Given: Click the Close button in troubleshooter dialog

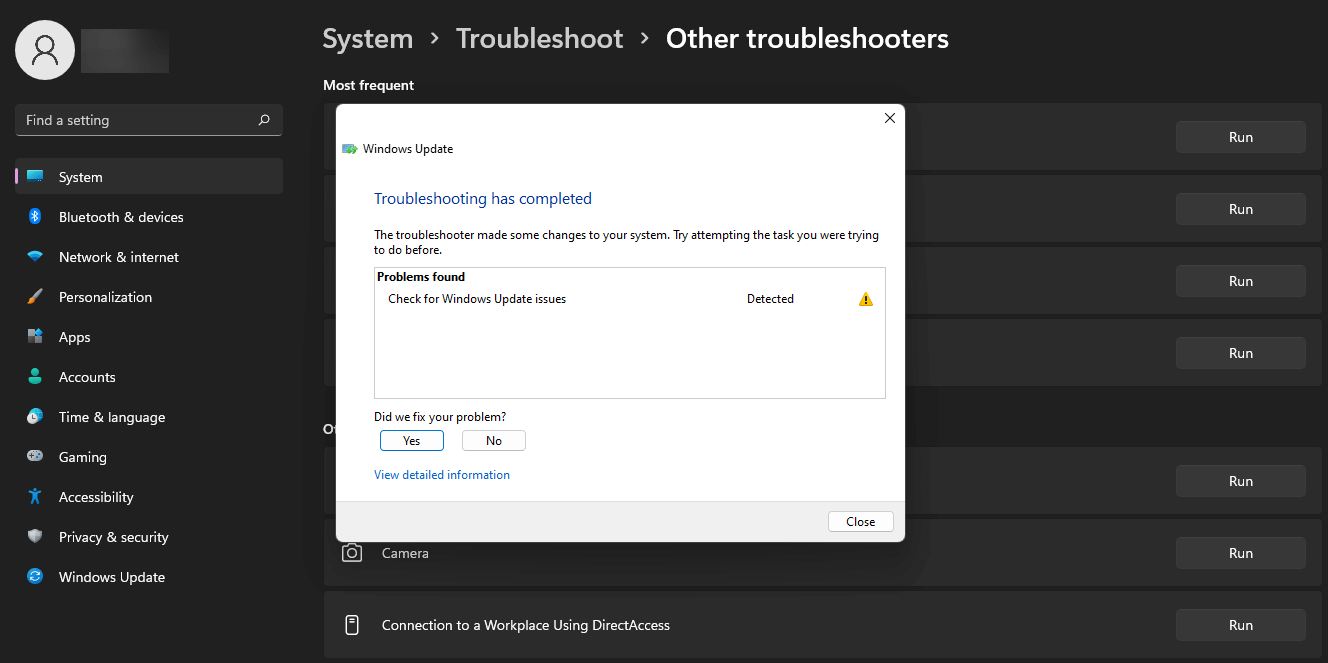Looking at the screenshot, I should click(861, 521).
